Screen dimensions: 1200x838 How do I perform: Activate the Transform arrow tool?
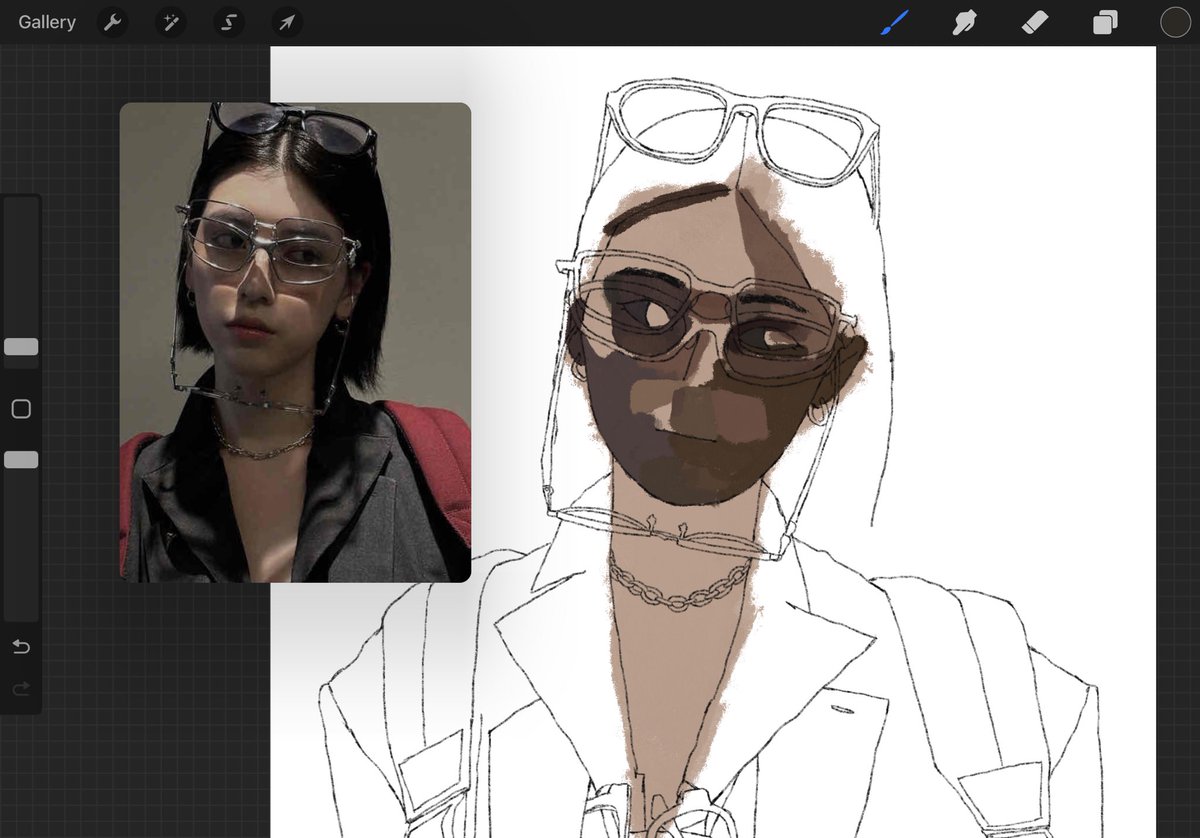click(x=287, y=22)
